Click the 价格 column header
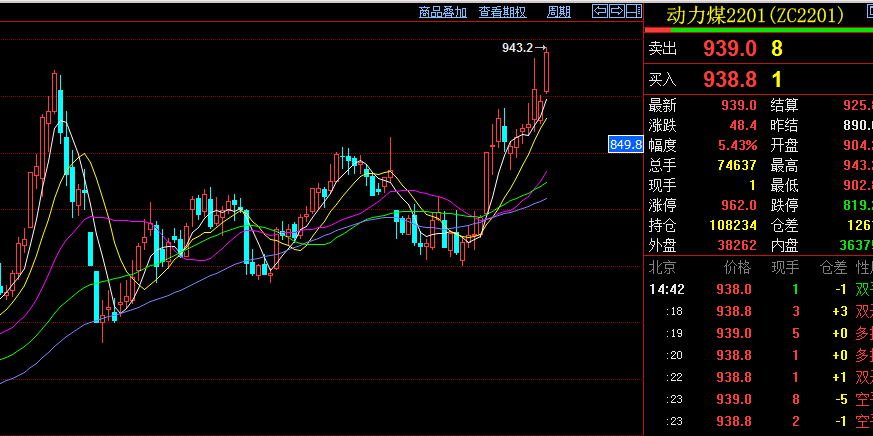873x436 pixels. pyautogui.click(x=736, y=267)
